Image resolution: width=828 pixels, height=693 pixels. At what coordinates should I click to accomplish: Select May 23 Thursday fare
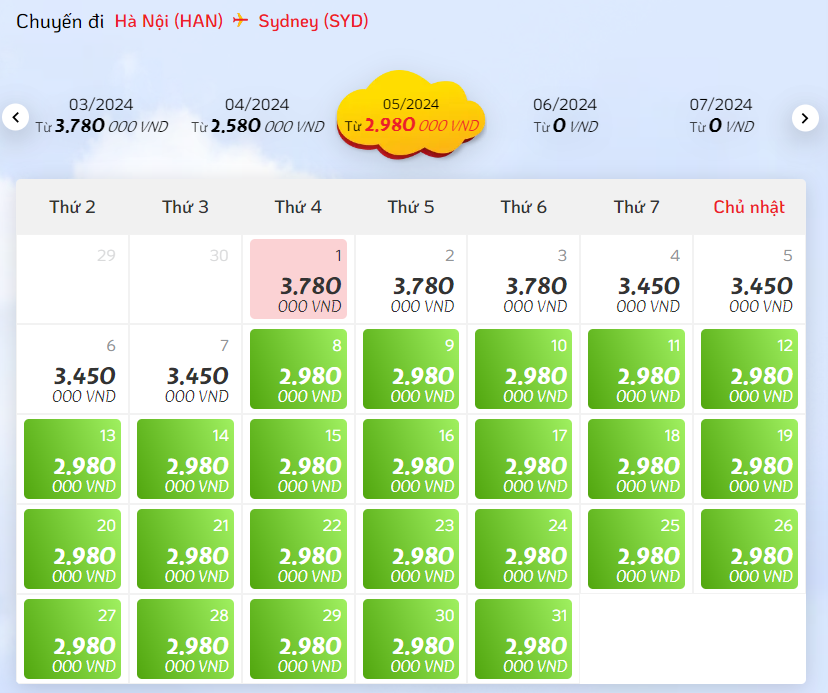tap(411, 549)
